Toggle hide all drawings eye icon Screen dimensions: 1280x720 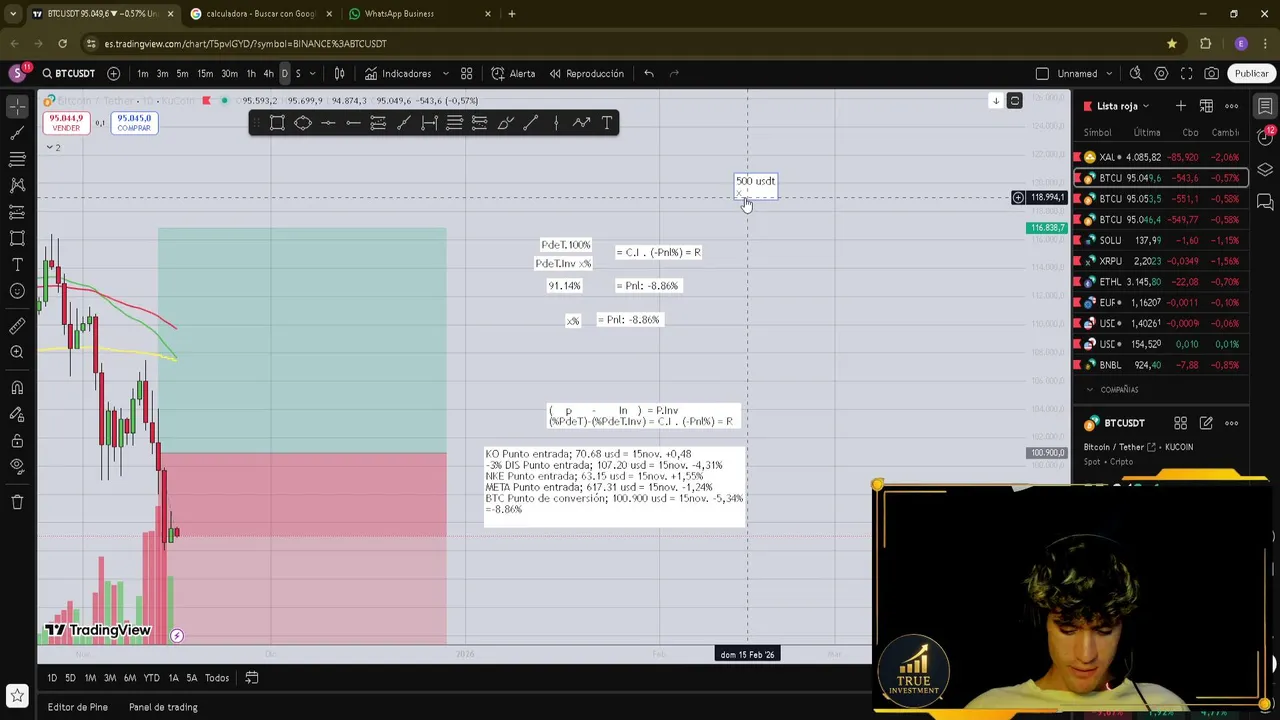pyautogui.click(x=17, y=466)
